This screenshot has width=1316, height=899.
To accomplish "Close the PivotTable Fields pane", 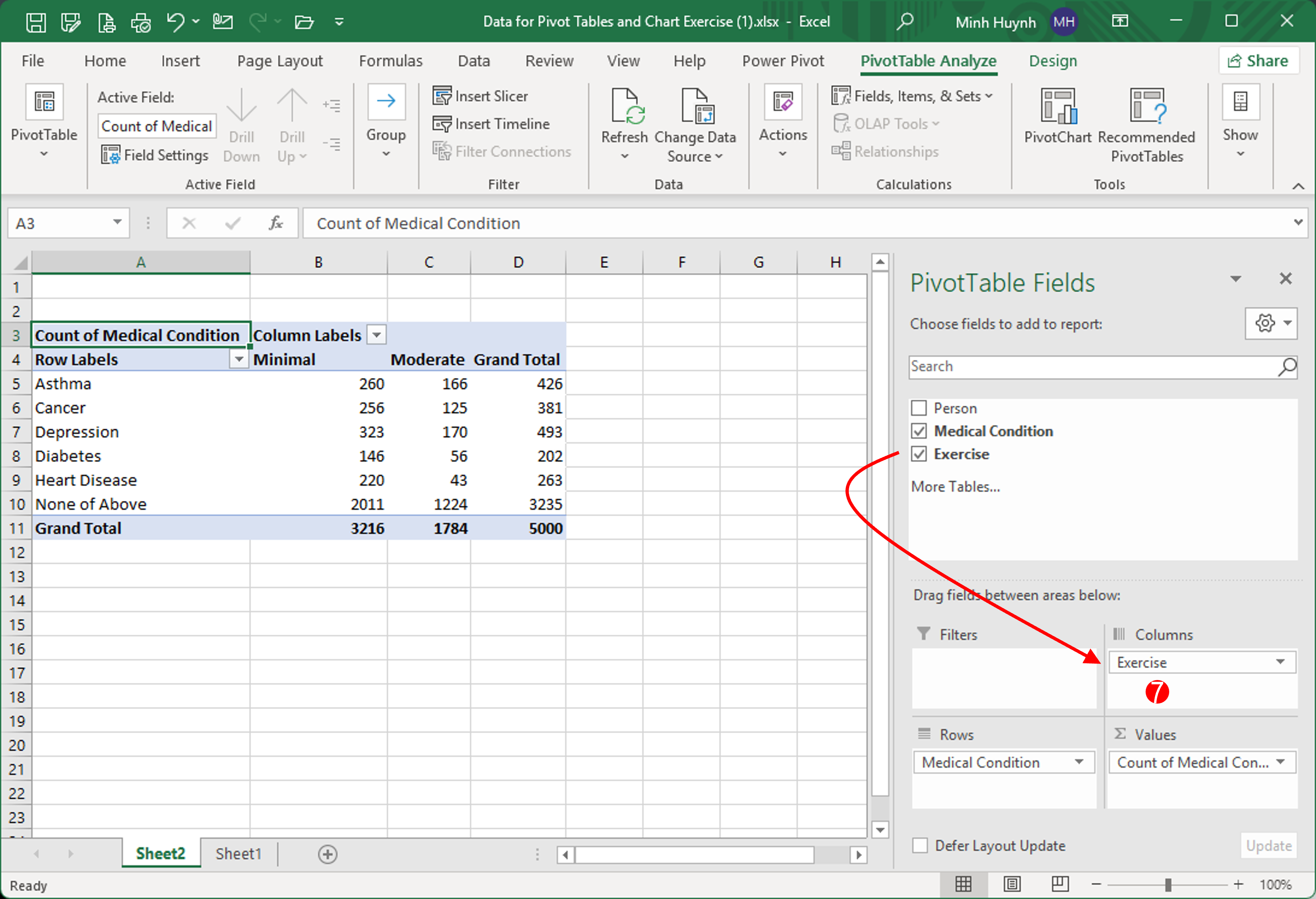I will [1286, 279].
